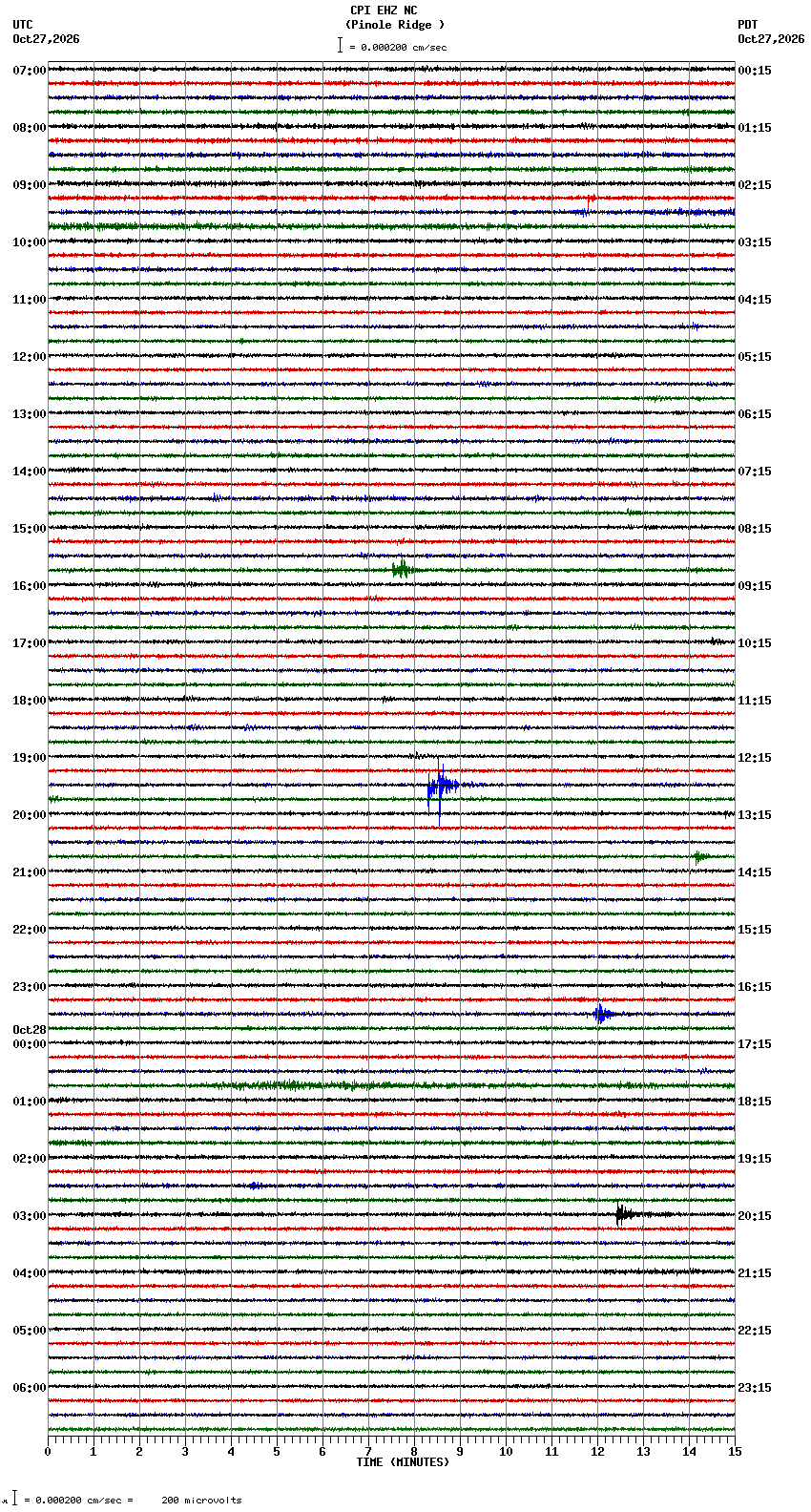Click the 13:00 UTC row label
811x1512 pixels.
tap(30, 414)
